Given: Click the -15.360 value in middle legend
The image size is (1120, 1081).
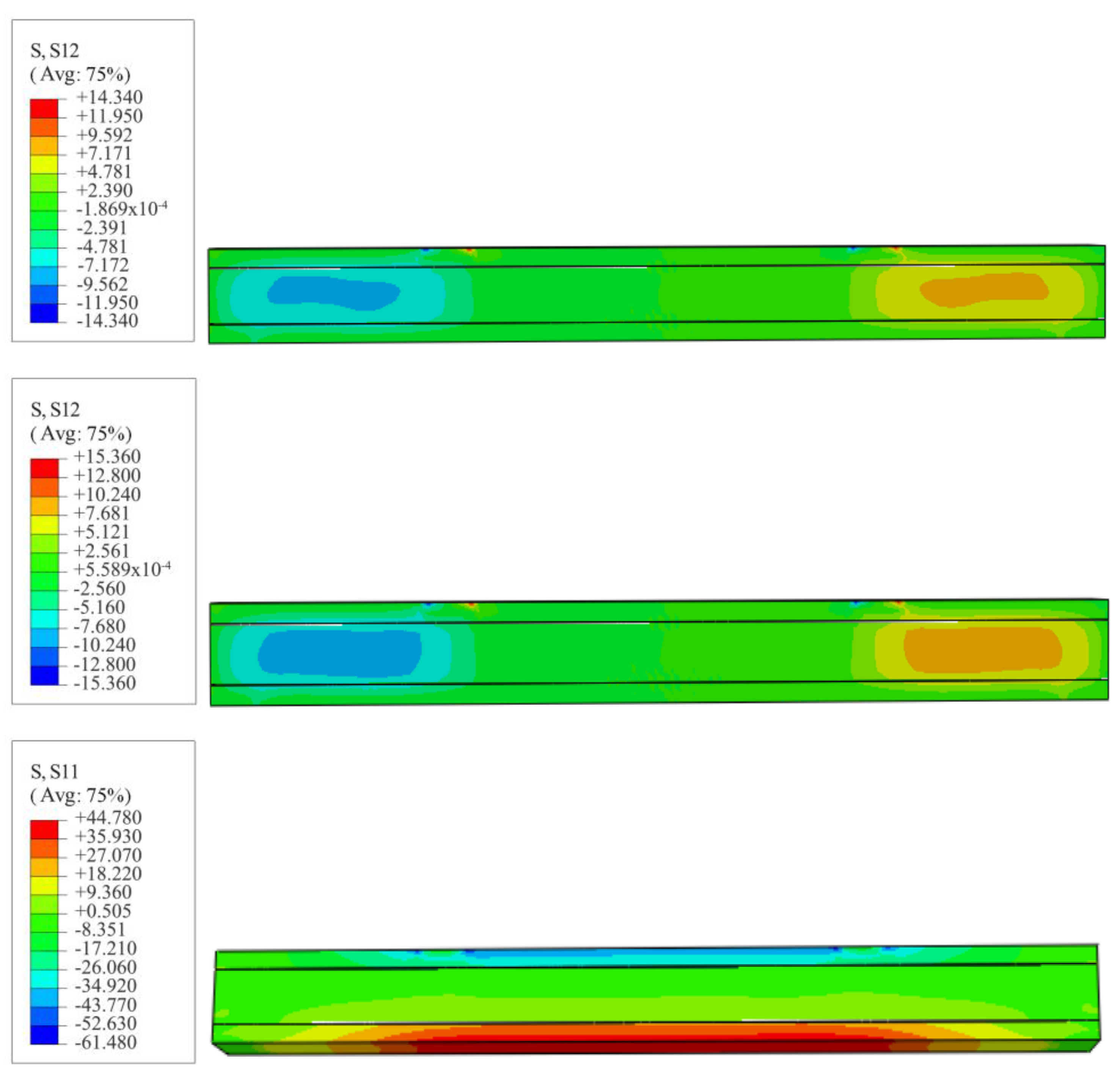Looking at the screenshot, I should tap(105, 683).
